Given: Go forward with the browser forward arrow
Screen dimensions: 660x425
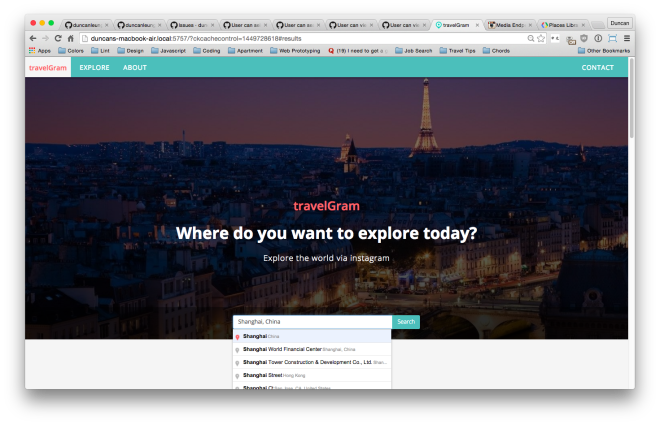Looking at the screenshot, I should 45,38.
